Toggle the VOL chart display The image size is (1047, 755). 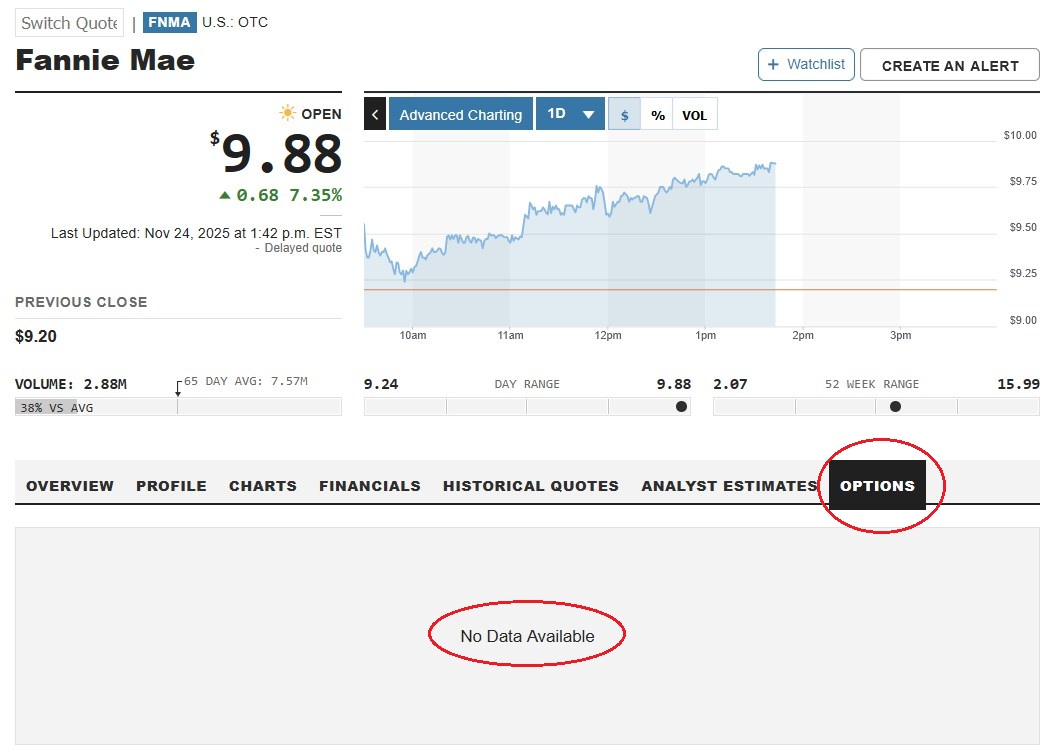tap(694, 115)
